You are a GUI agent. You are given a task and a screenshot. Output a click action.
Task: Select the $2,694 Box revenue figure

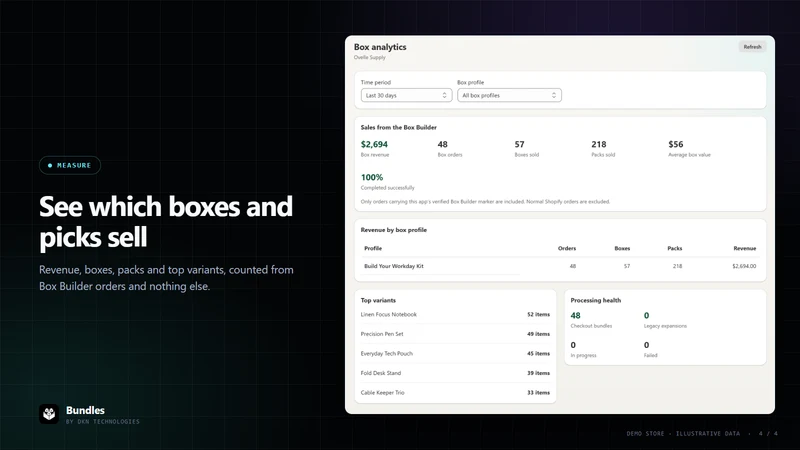374,144
